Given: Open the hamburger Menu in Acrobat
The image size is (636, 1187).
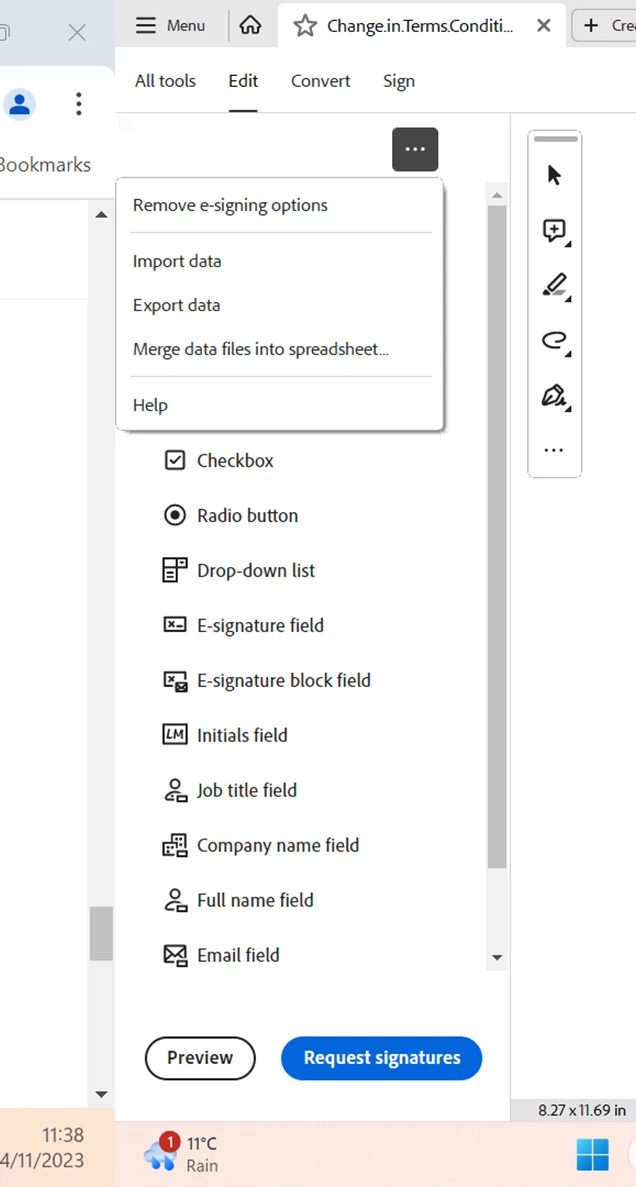Looking at the screenshot, I should (170, 26).
